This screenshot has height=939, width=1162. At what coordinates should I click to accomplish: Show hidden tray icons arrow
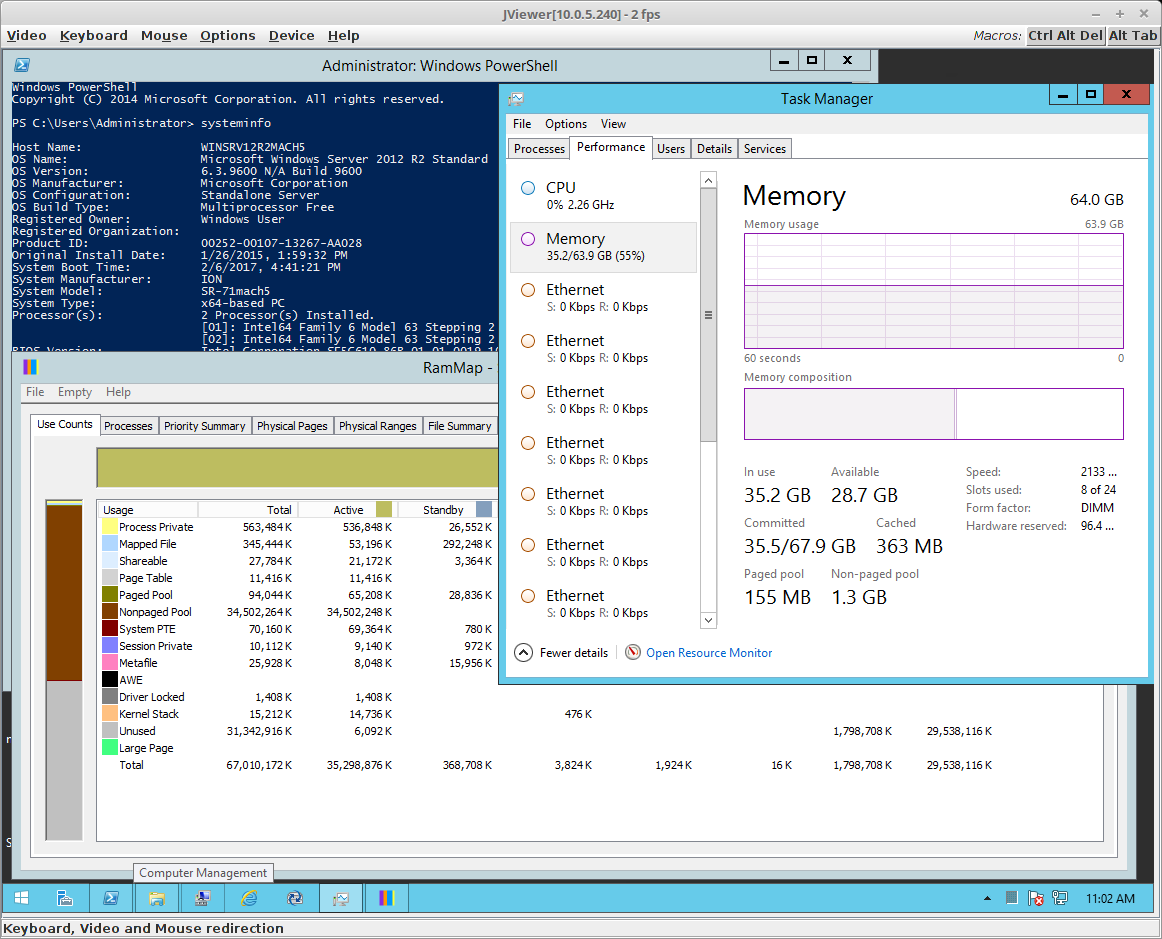tap(987, 898)
